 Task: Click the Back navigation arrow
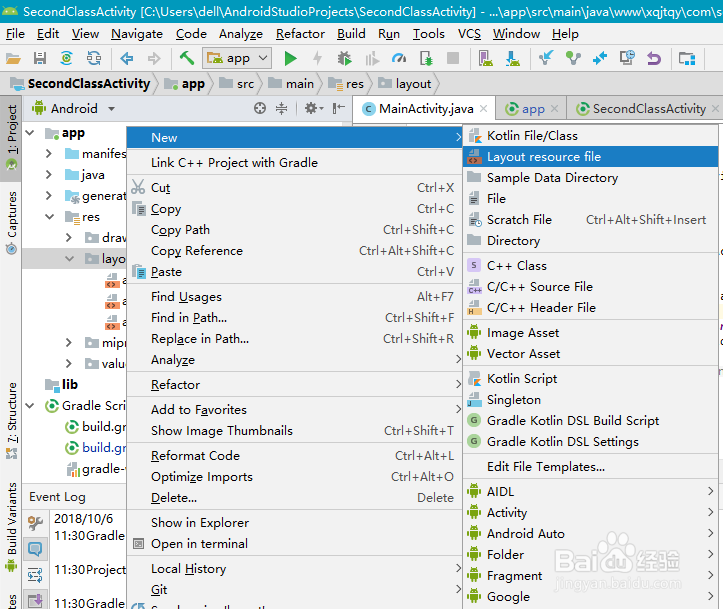coord(126,59)
